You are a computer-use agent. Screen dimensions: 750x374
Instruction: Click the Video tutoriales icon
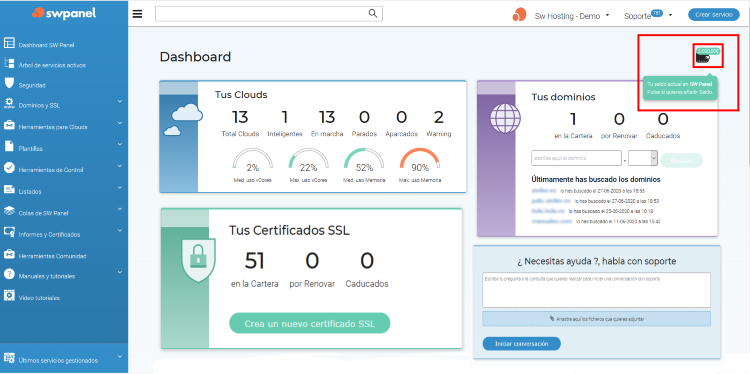tap(9, 296)
